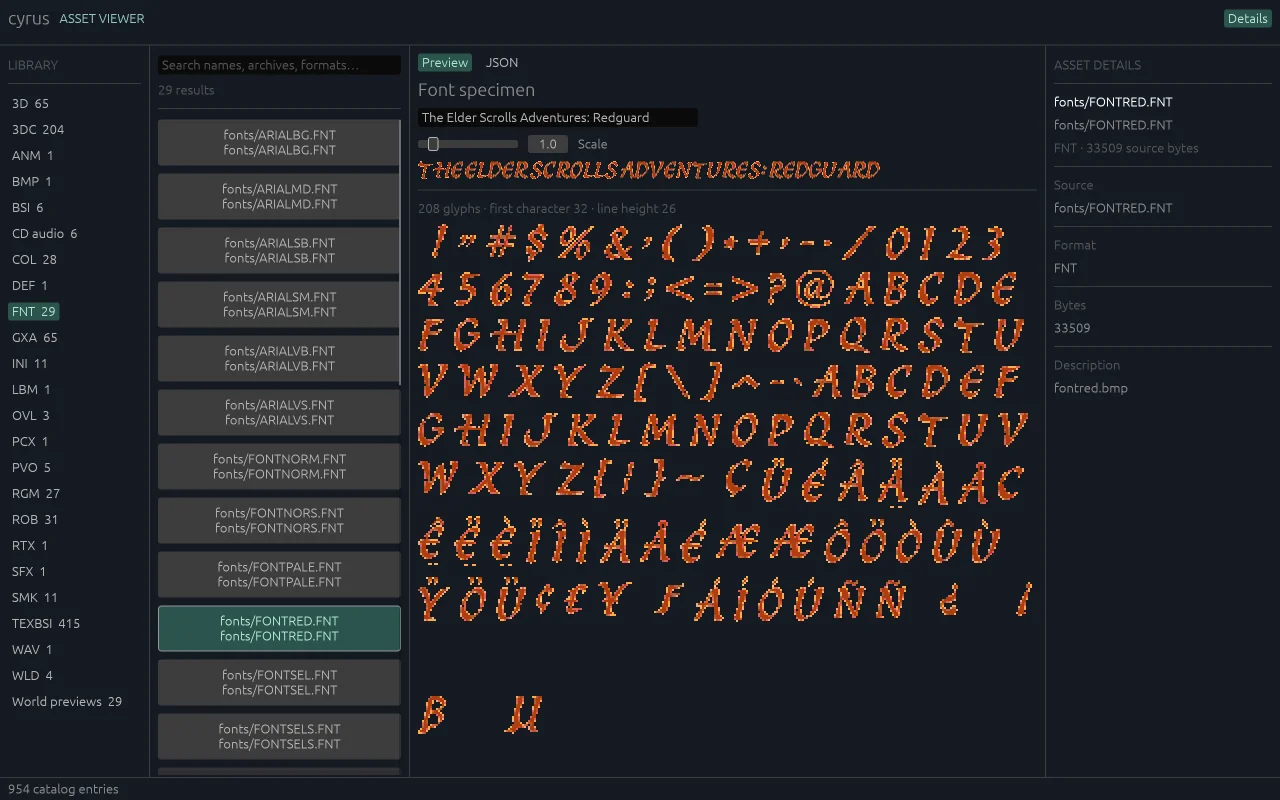This screenshot has width=1280, height=800.
Task: Open the RGM category
Action: pos(36,493)
